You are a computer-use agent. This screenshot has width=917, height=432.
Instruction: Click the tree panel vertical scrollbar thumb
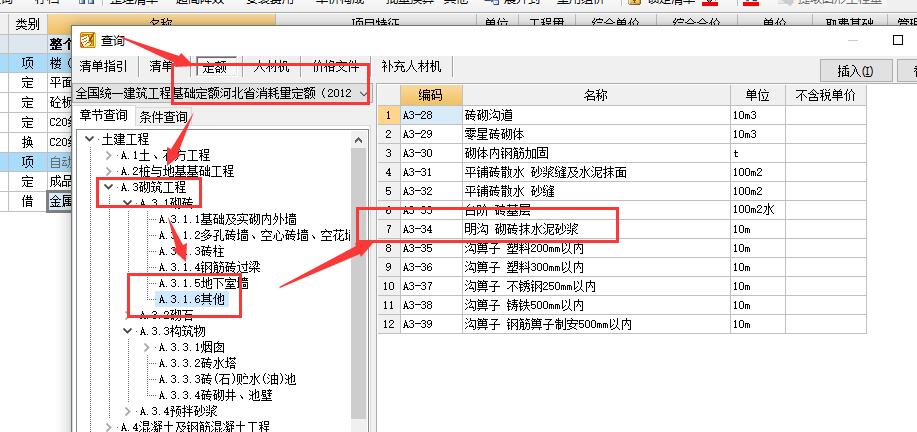click(x=359, y=284)
